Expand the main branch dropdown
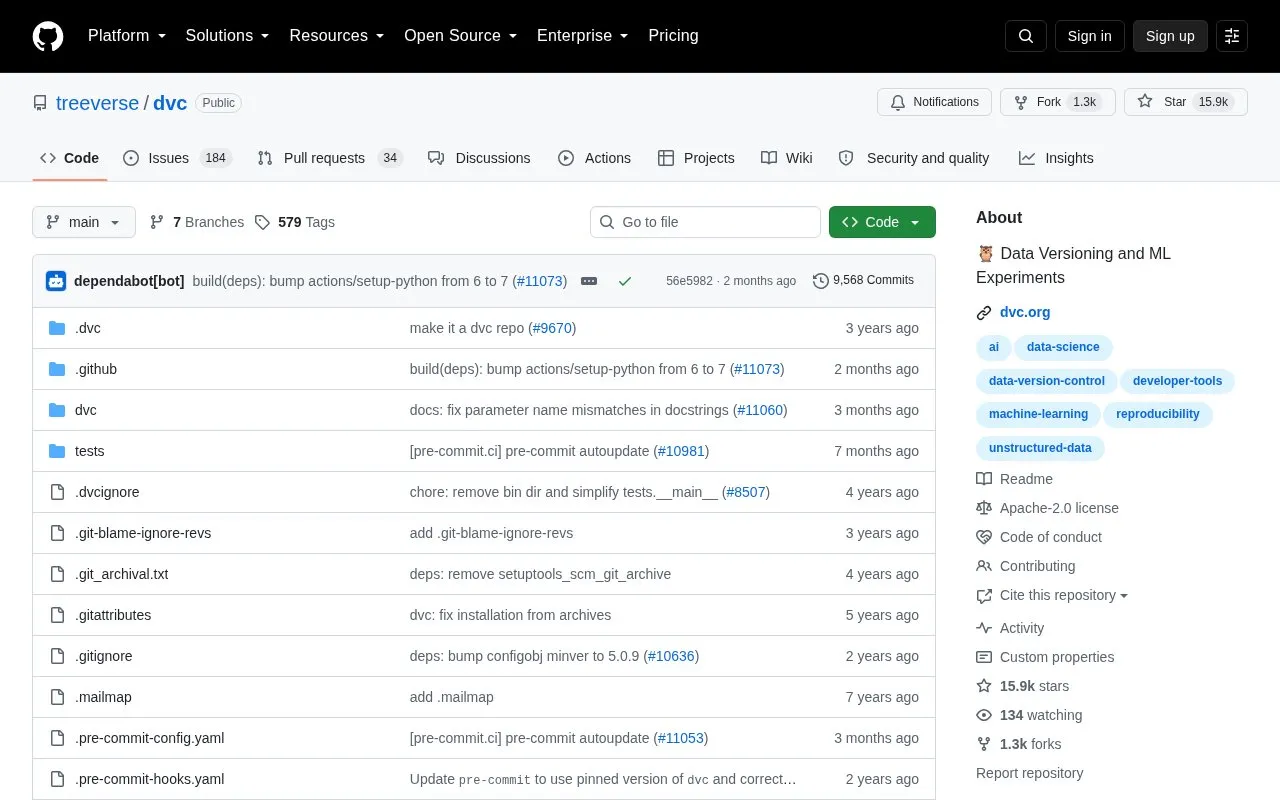This screenshot has width=1280, height=800. coord(84,222)
